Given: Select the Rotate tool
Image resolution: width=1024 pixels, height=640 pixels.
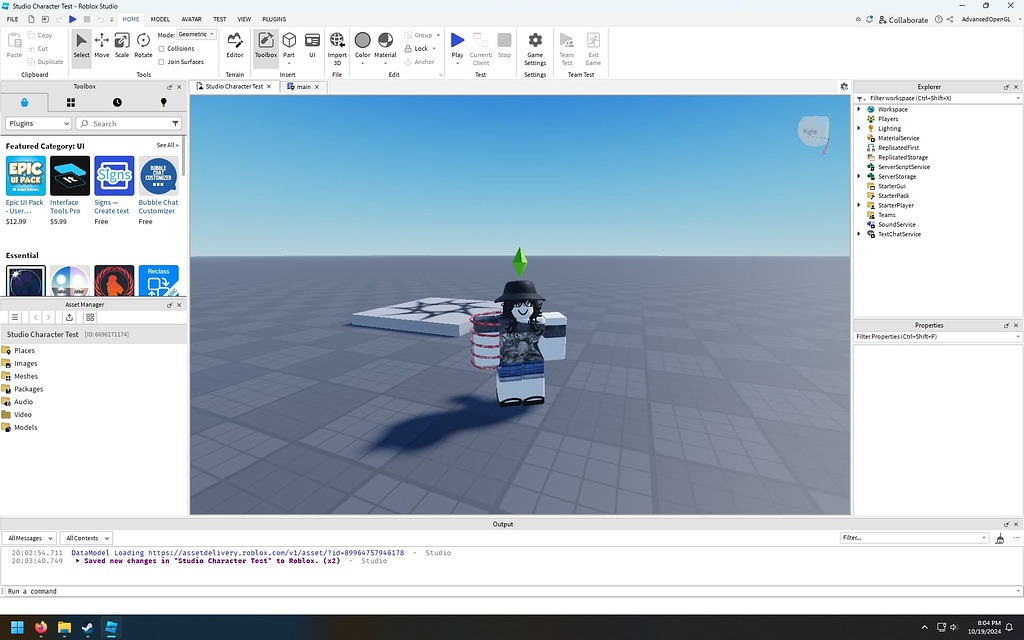Looking at the screenshot, I should (x=141, y=46).
